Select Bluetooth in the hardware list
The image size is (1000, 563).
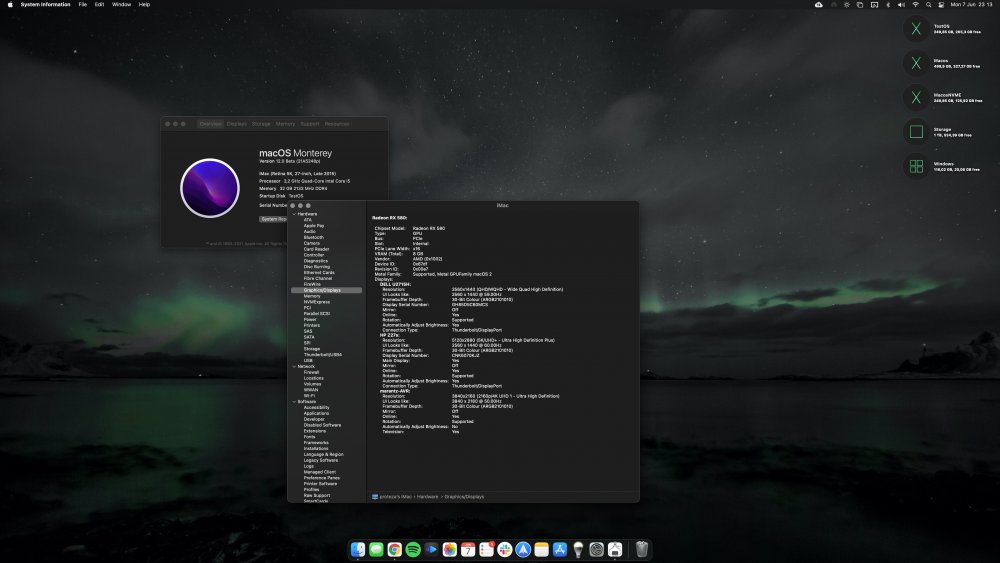click(313, 237)
